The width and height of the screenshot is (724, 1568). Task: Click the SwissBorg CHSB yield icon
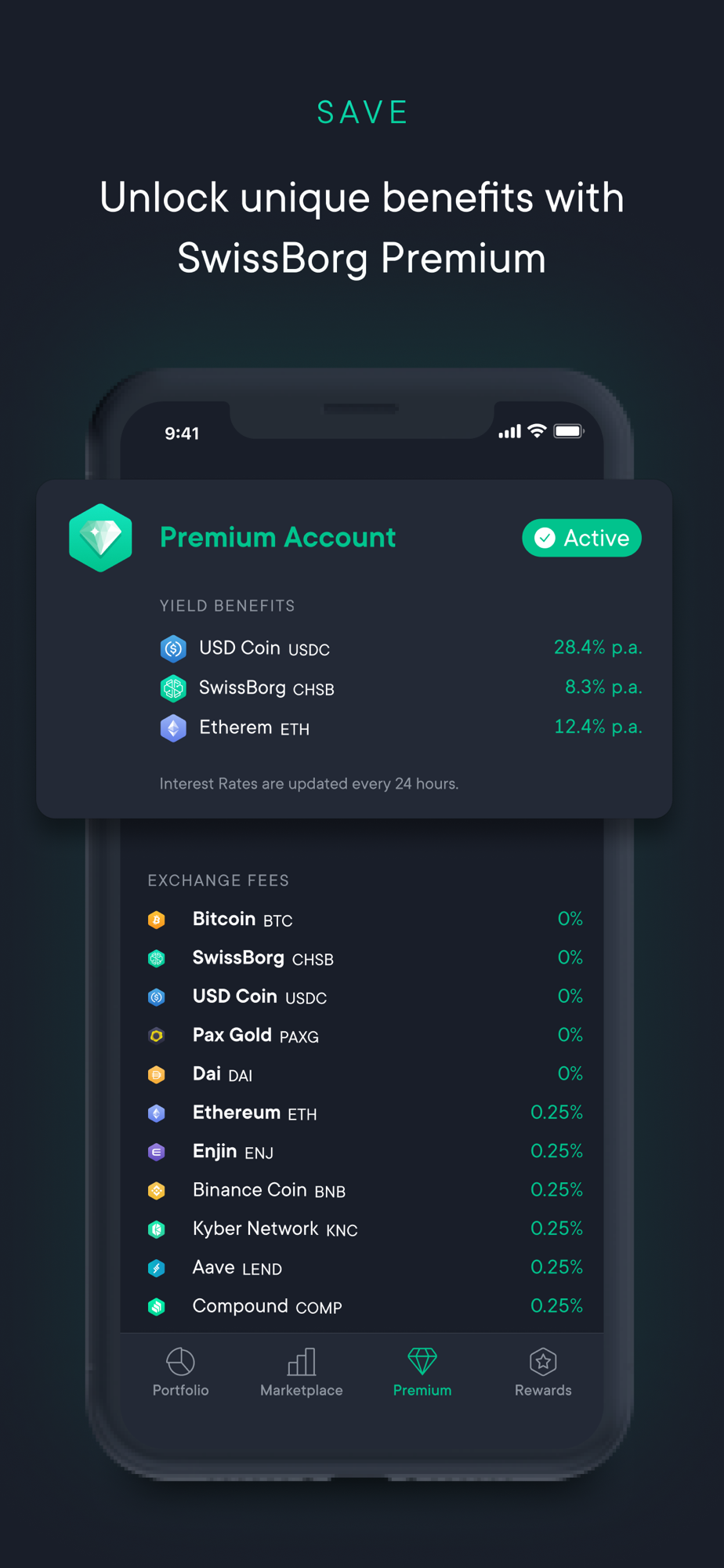click(x=173, y=688)
